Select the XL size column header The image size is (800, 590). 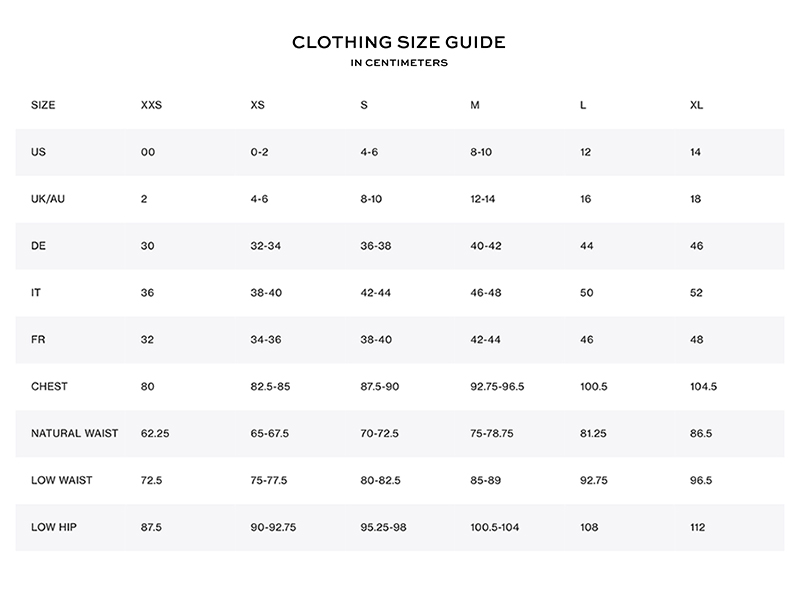[697, 105]
